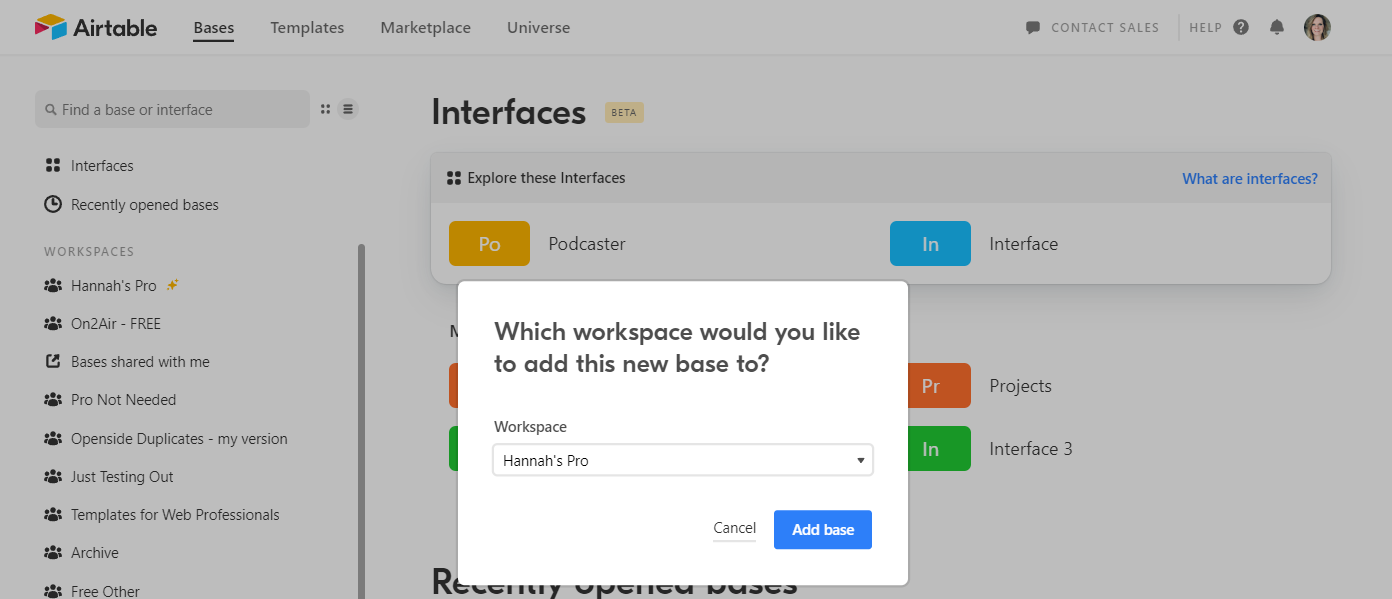Click the Find a base search field
The image size is (1392, 599).
point(172,110)
